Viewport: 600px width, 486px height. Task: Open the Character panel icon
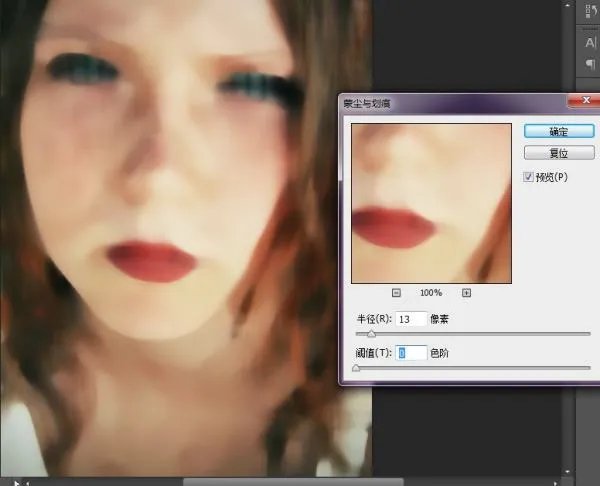tap(589, 42)
